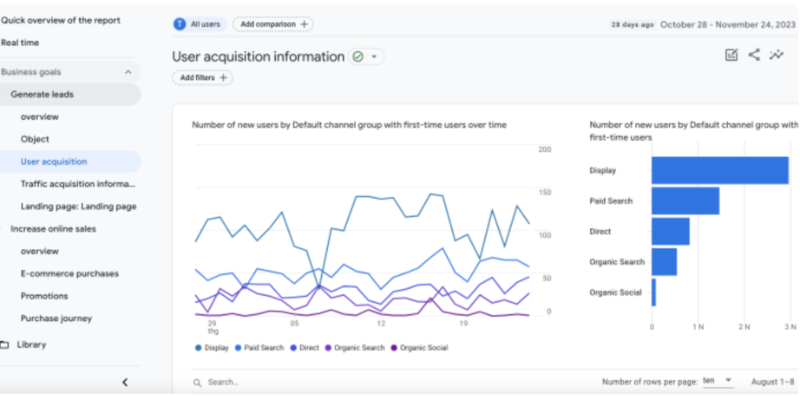Click the Add comparison button
The height and width of the screenshot is (396, 800).
pos(273,24)
